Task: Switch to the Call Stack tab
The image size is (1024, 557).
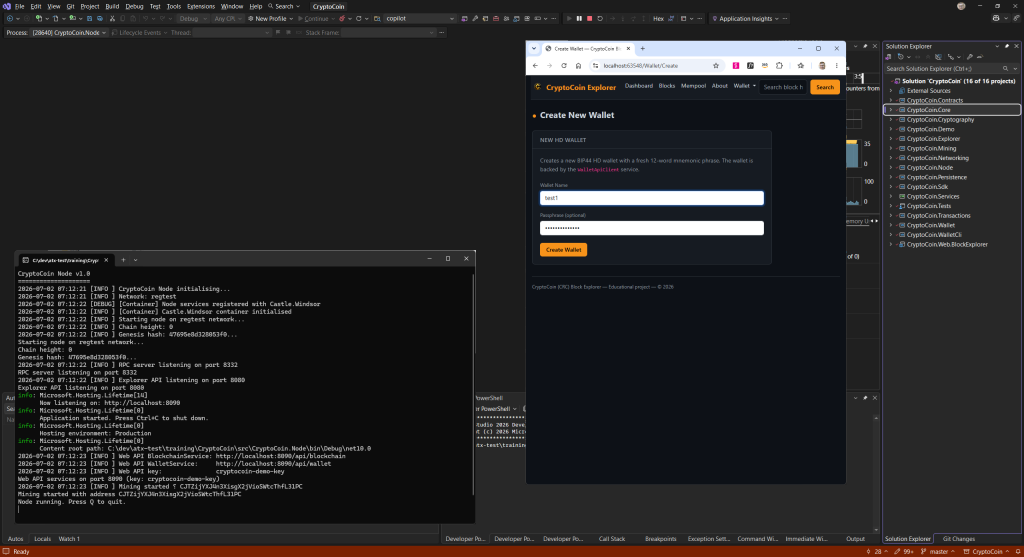Action: pos(612,539)
